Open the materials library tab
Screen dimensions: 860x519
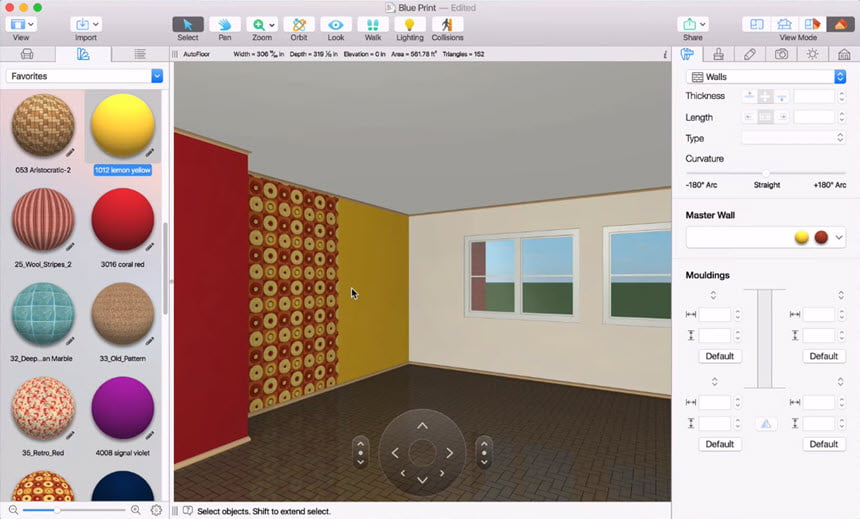tap(83, 54)
